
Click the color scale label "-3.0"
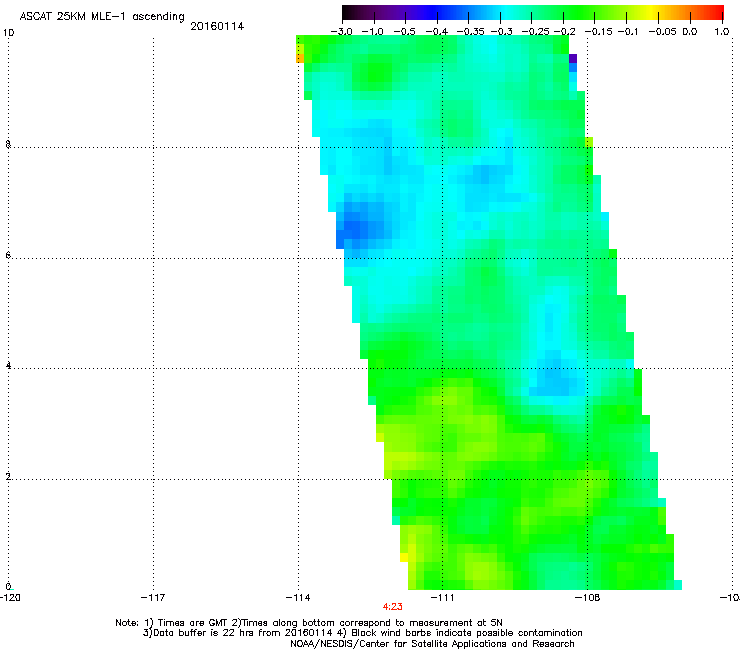coord(341,32)
